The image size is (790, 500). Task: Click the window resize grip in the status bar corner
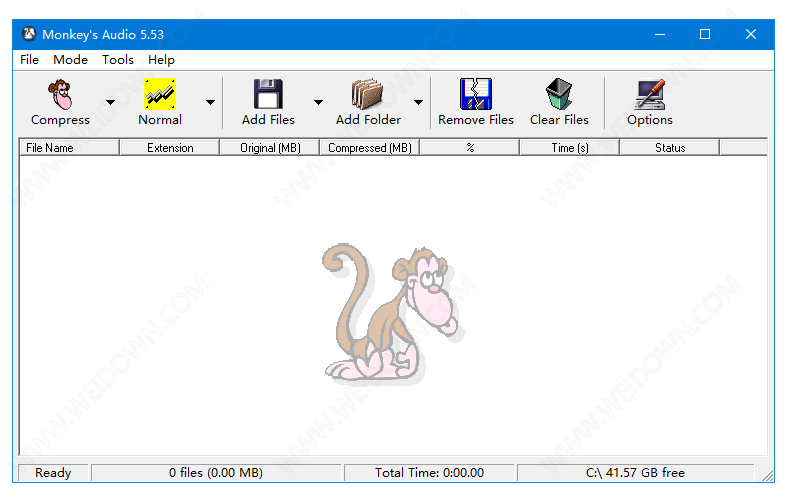(x=768, y=475)
